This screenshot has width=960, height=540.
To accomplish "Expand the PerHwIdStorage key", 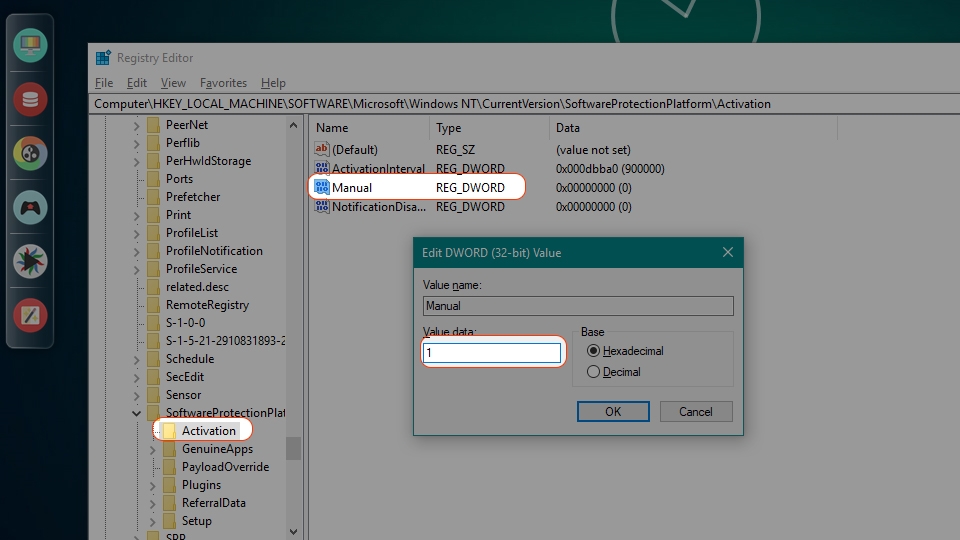I will [x=137, y=162].
